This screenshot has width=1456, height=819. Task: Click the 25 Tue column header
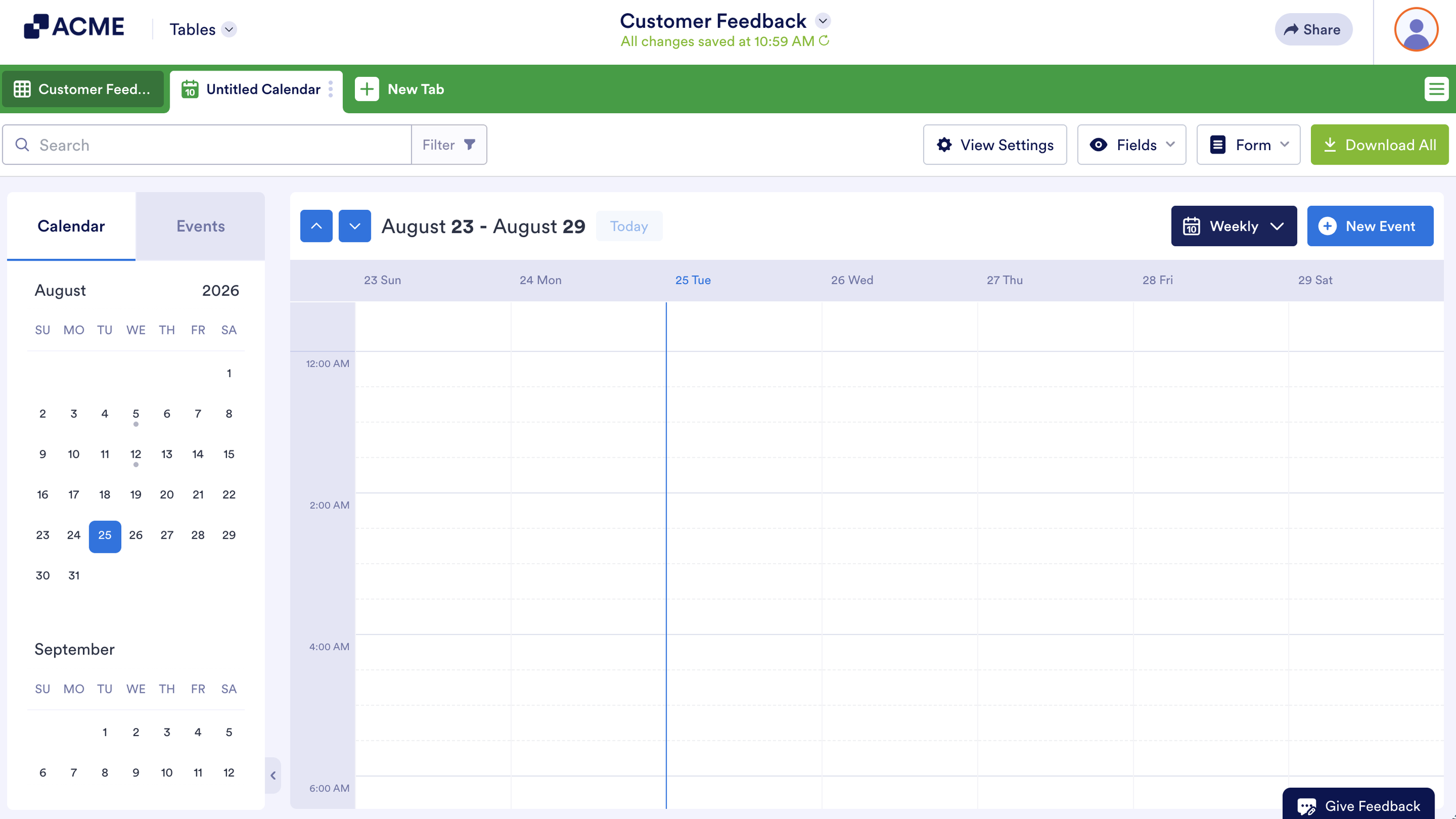pyautogui.click(x=693, y=280)
